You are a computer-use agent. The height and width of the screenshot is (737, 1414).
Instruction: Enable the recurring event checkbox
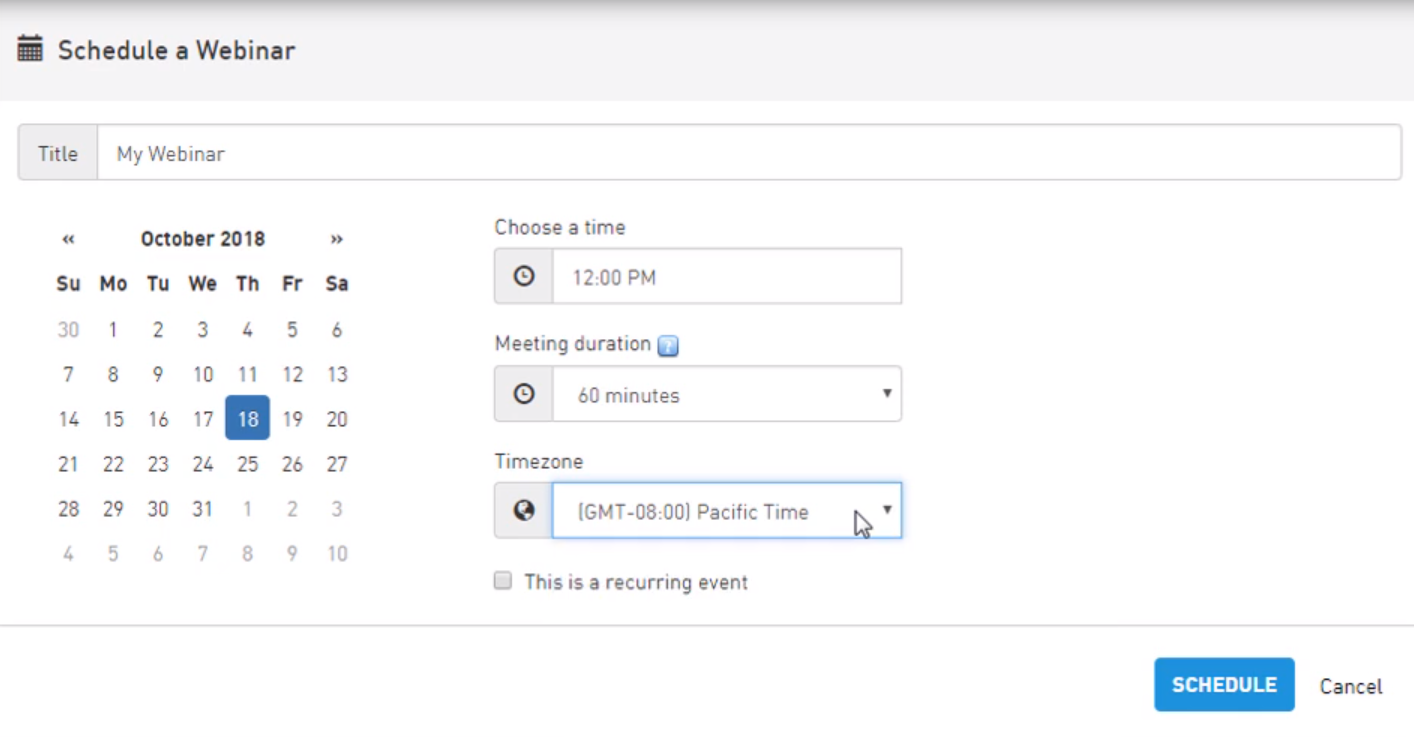pyautogui.click(x=503, y=581)
